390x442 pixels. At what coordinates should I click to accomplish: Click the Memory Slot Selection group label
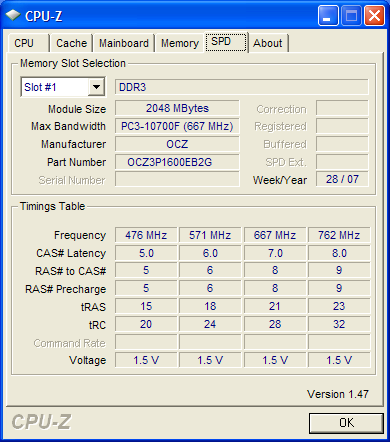click(x=73, y=63)
